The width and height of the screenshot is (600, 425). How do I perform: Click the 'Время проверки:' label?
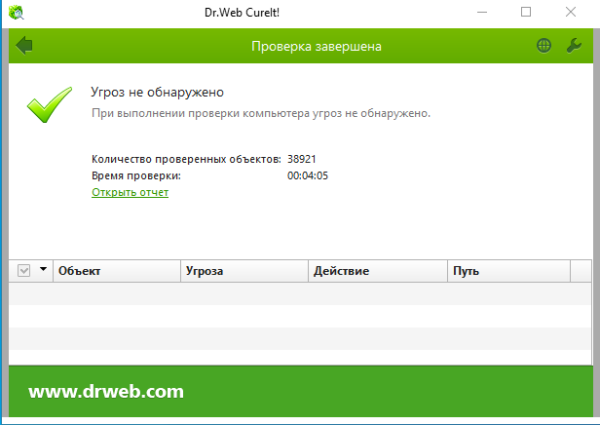[136, 176]
